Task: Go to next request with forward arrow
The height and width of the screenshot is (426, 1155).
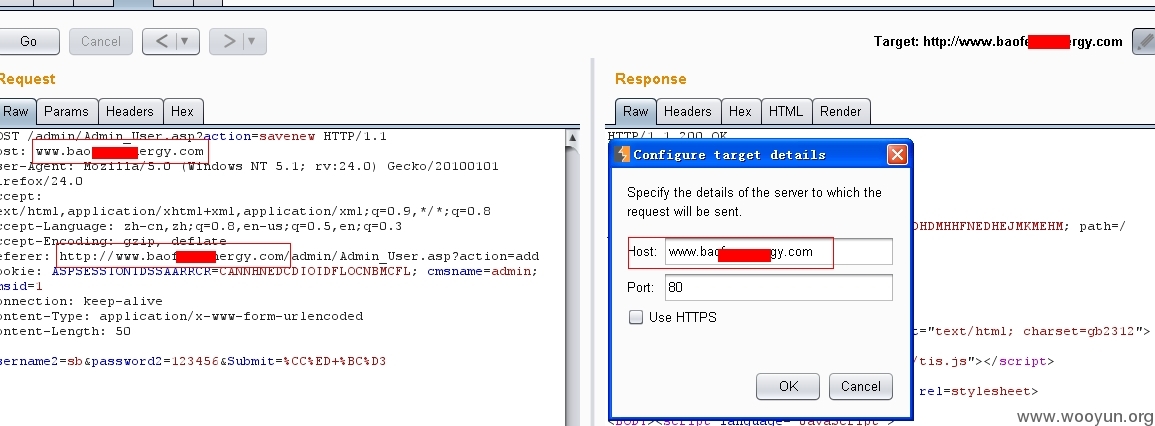Action: tap(227, 41)
